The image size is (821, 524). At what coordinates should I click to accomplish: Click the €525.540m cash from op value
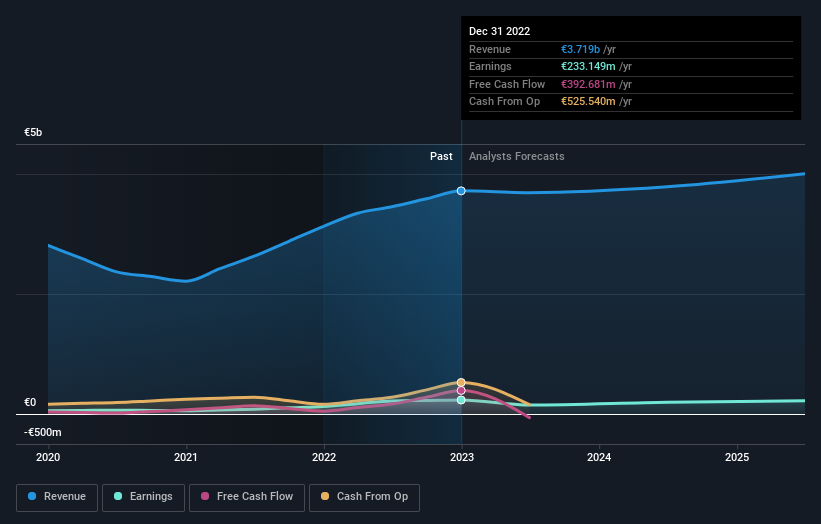point(588,102)
